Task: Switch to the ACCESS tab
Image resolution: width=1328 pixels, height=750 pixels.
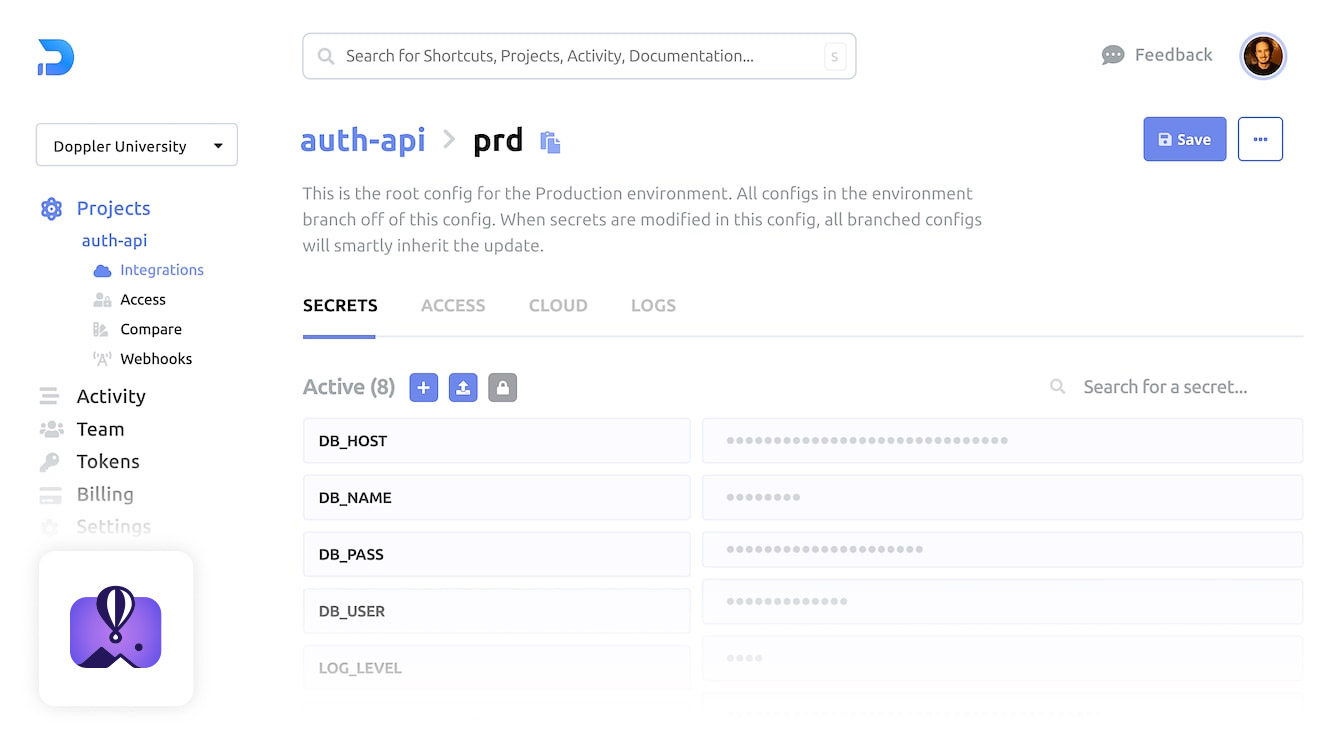Action: 453,305
